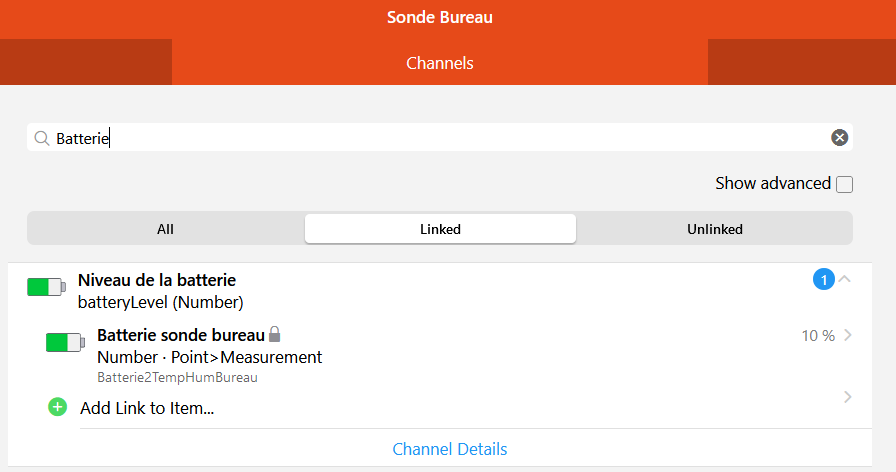
Task: Open the Channels tab
Action: coord(440,62)
